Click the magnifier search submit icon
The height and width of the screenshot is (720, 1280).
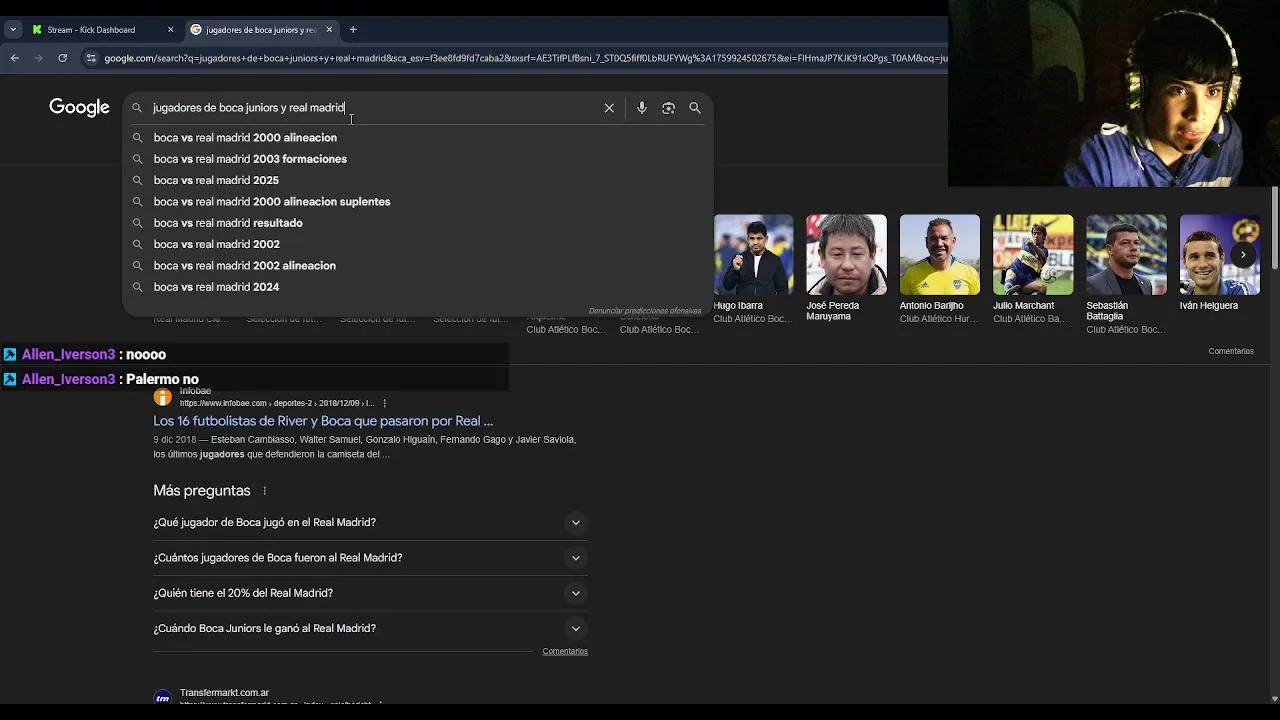click(695, 108)
